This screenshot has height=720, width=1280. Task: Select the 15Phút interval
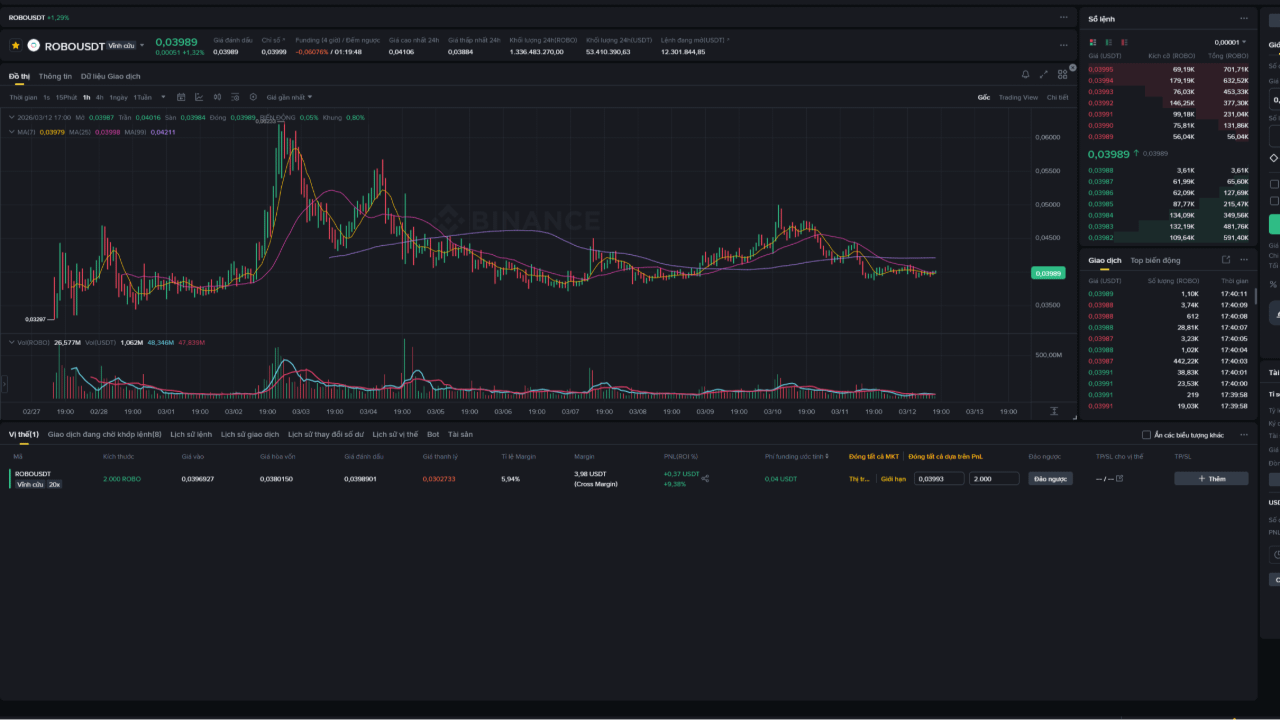[66, 97]
